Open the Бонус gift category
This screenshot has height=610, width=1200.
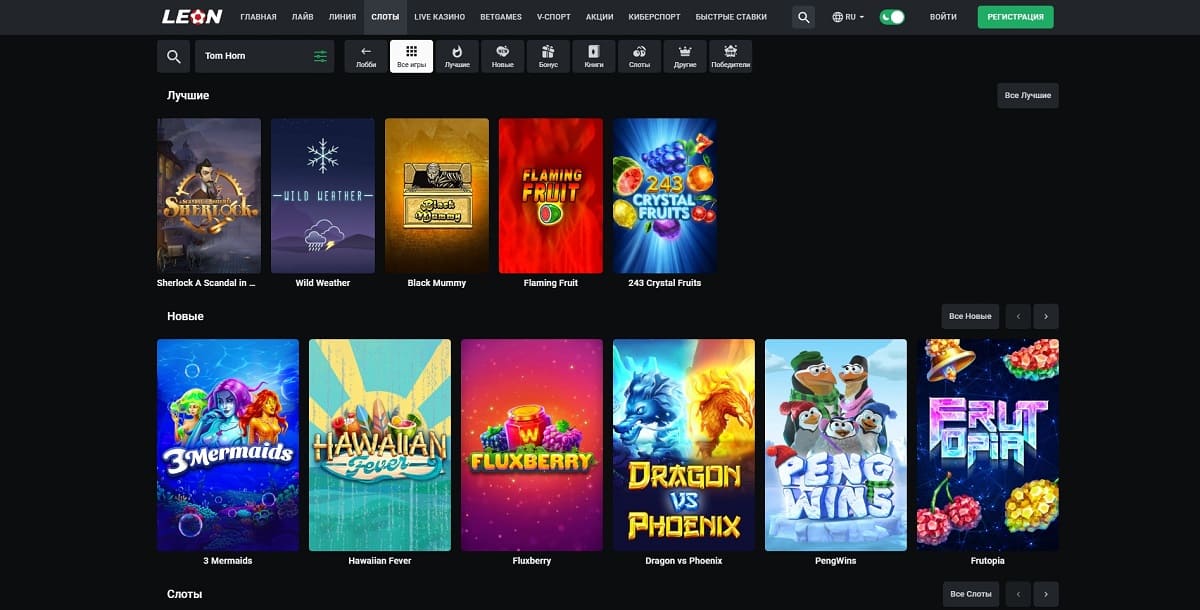click(548, 56)
